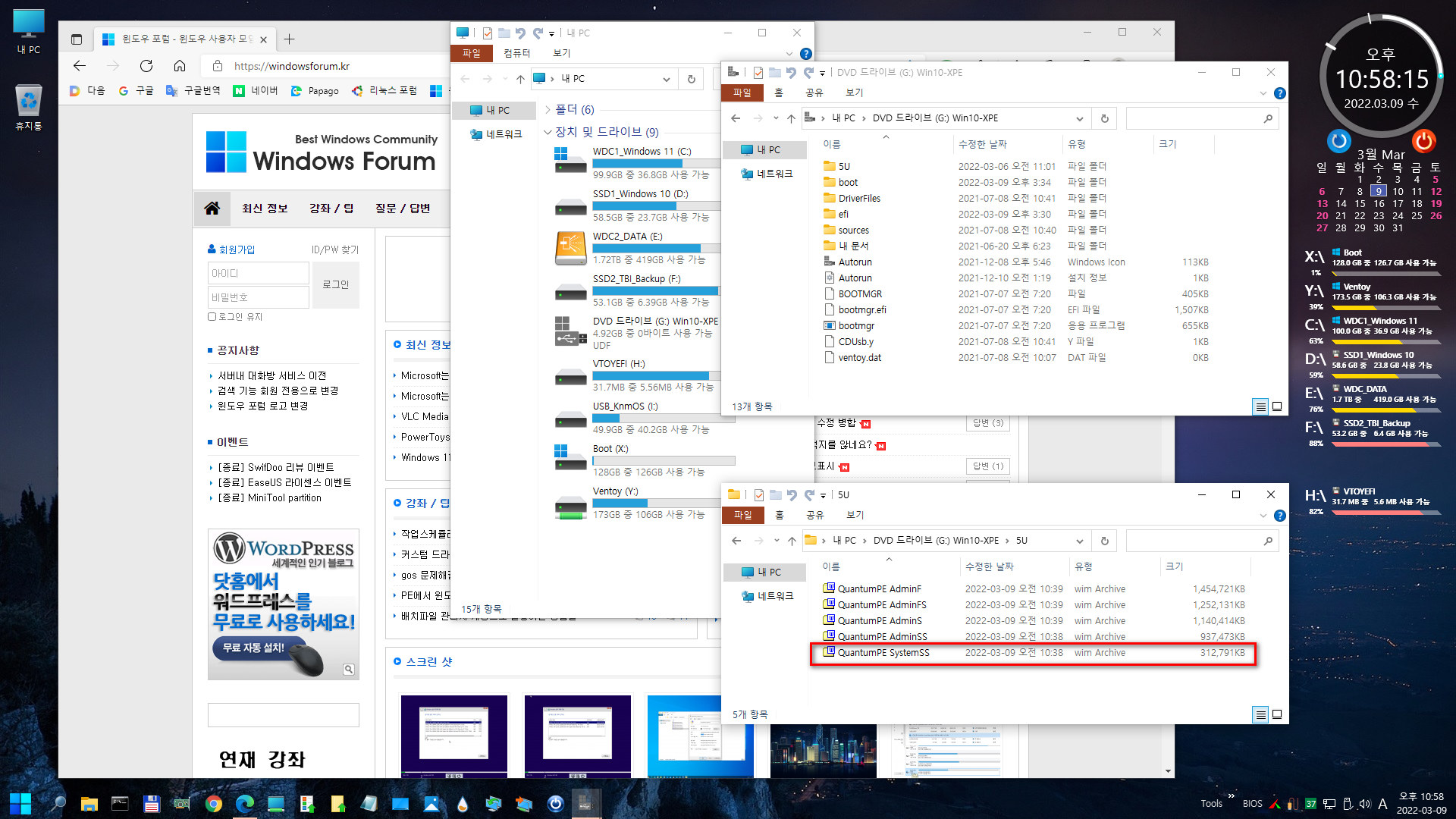
Task: Click search box in 5U window
Action: pyautogui.click(x=1202, y=541)
